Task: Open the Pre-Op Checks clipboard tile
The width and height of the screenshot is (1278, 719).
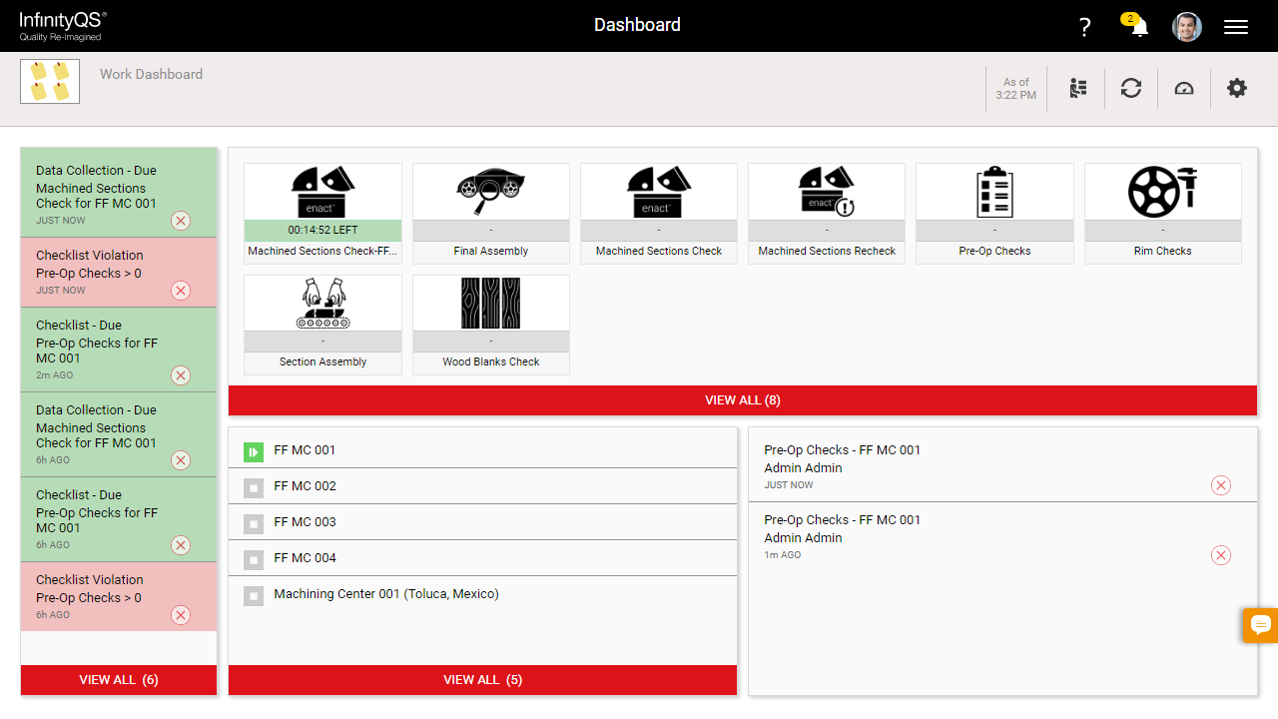Action: (x=995, y=213)
